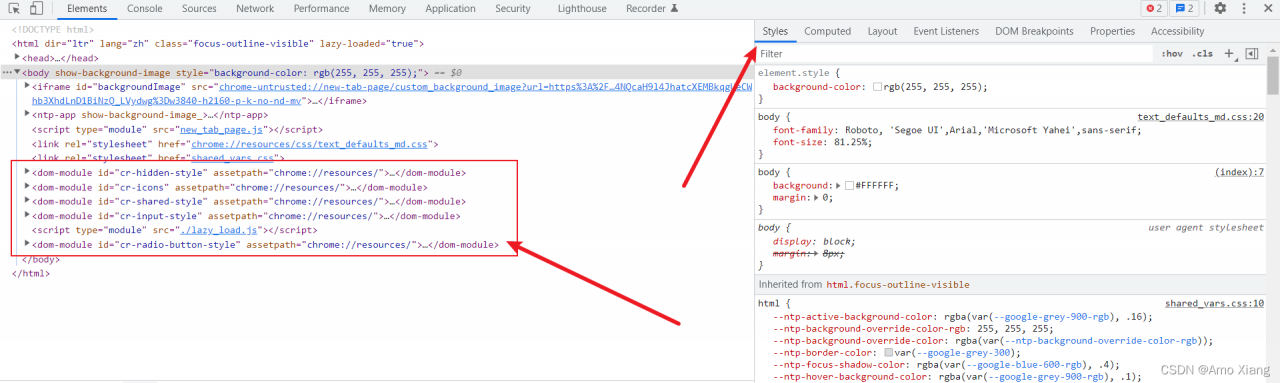Expand the background shorthand property arrow
The width and height of the screenshot is (1280, 383).
click(837, 186)
